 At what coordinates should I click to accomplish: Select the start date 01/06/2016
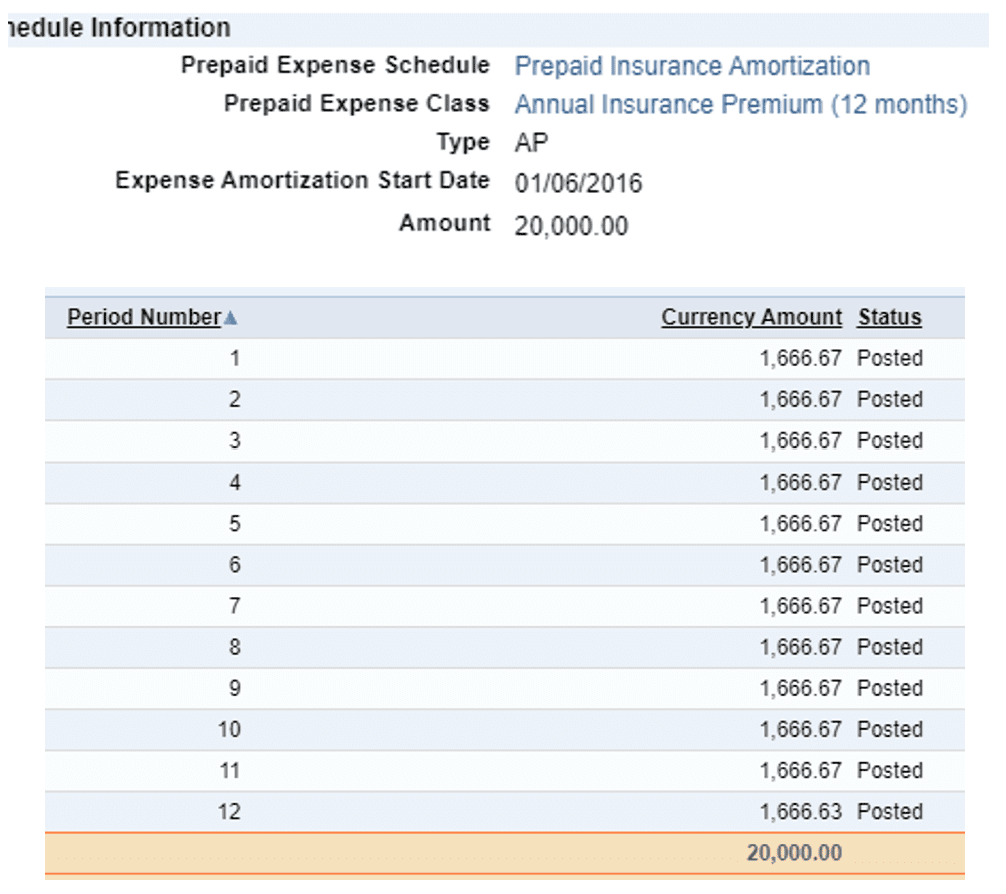pos(578,184)
